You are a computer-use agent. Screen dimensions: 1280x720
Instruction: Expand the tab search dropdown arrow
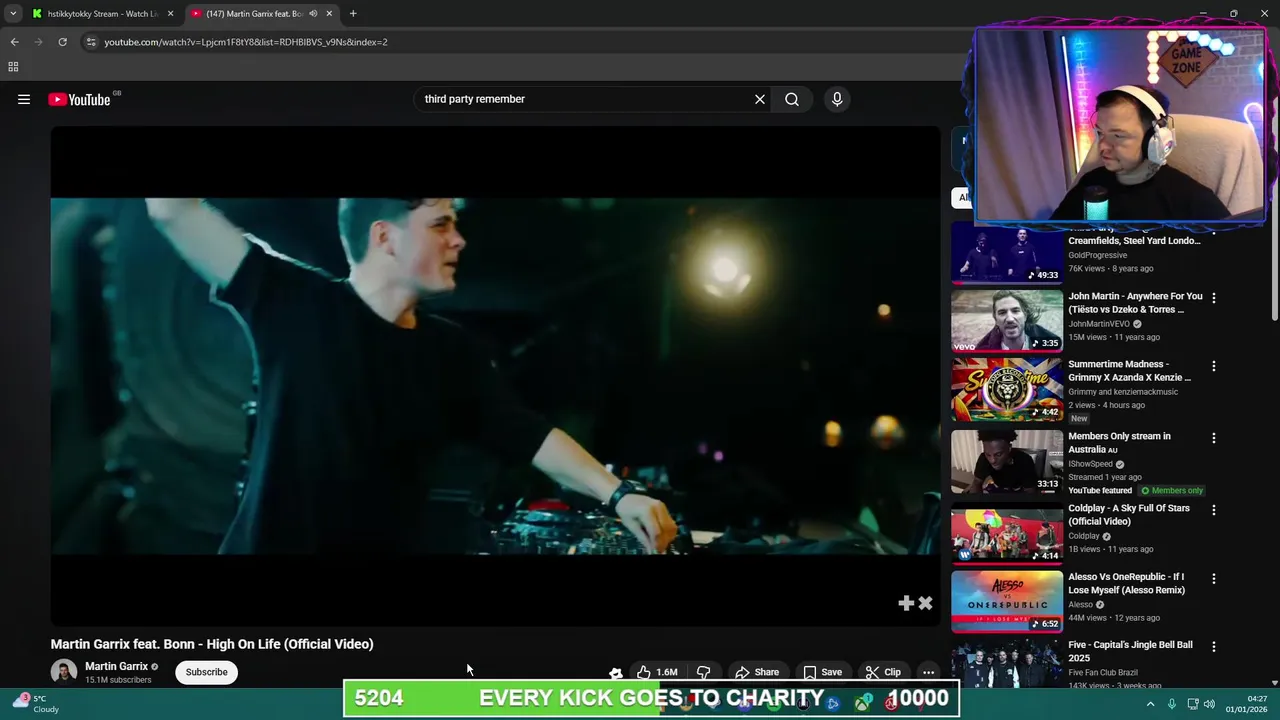[x=13, y=14]
